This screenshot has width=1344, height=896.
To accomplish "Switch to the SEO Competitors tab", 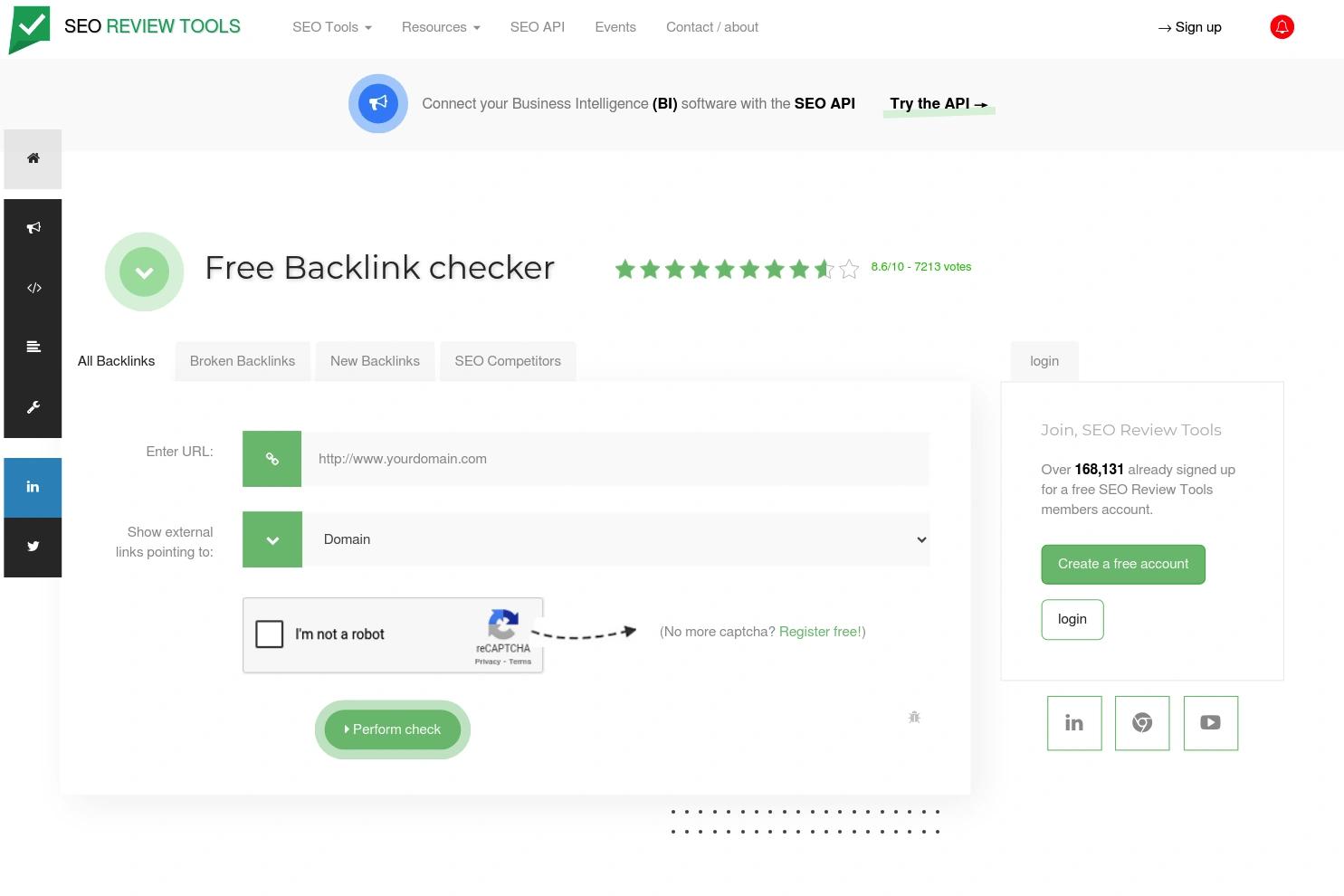I will tap(508, 360).
